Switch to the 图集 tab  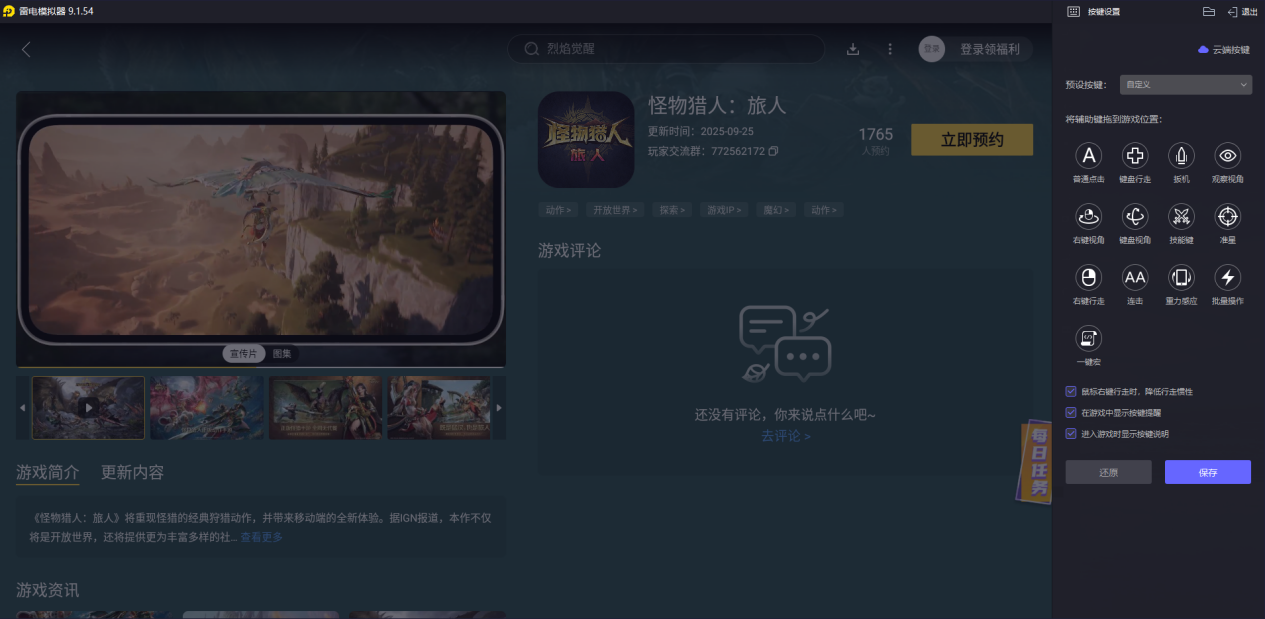[x=282, y=354]
